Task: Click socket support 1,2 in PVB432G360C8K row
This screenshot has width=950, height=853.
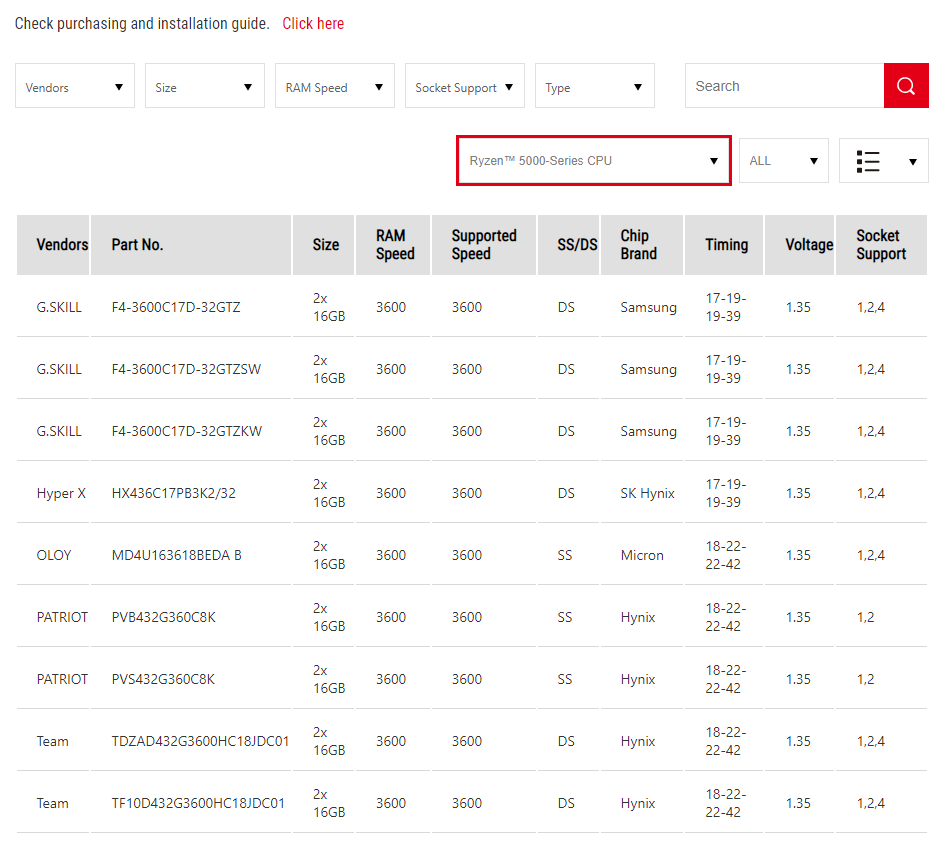Action: click(x=865, y=617)
